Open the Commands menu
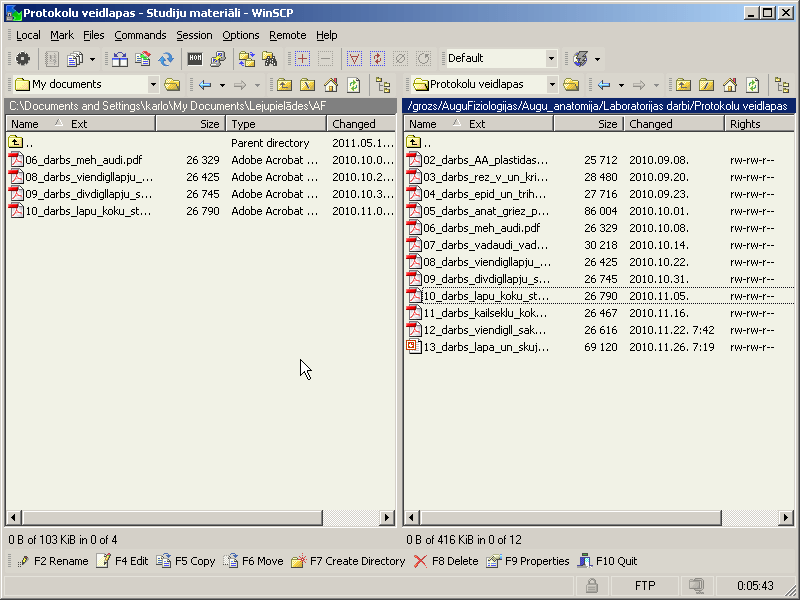 [140, 35]
